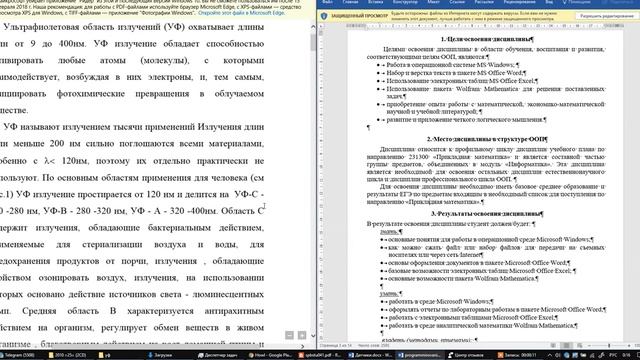The height and width of the screenshot is (360, 640).
Task: Click the PDF viewer scroll down arrow
Action: point(313,336)
